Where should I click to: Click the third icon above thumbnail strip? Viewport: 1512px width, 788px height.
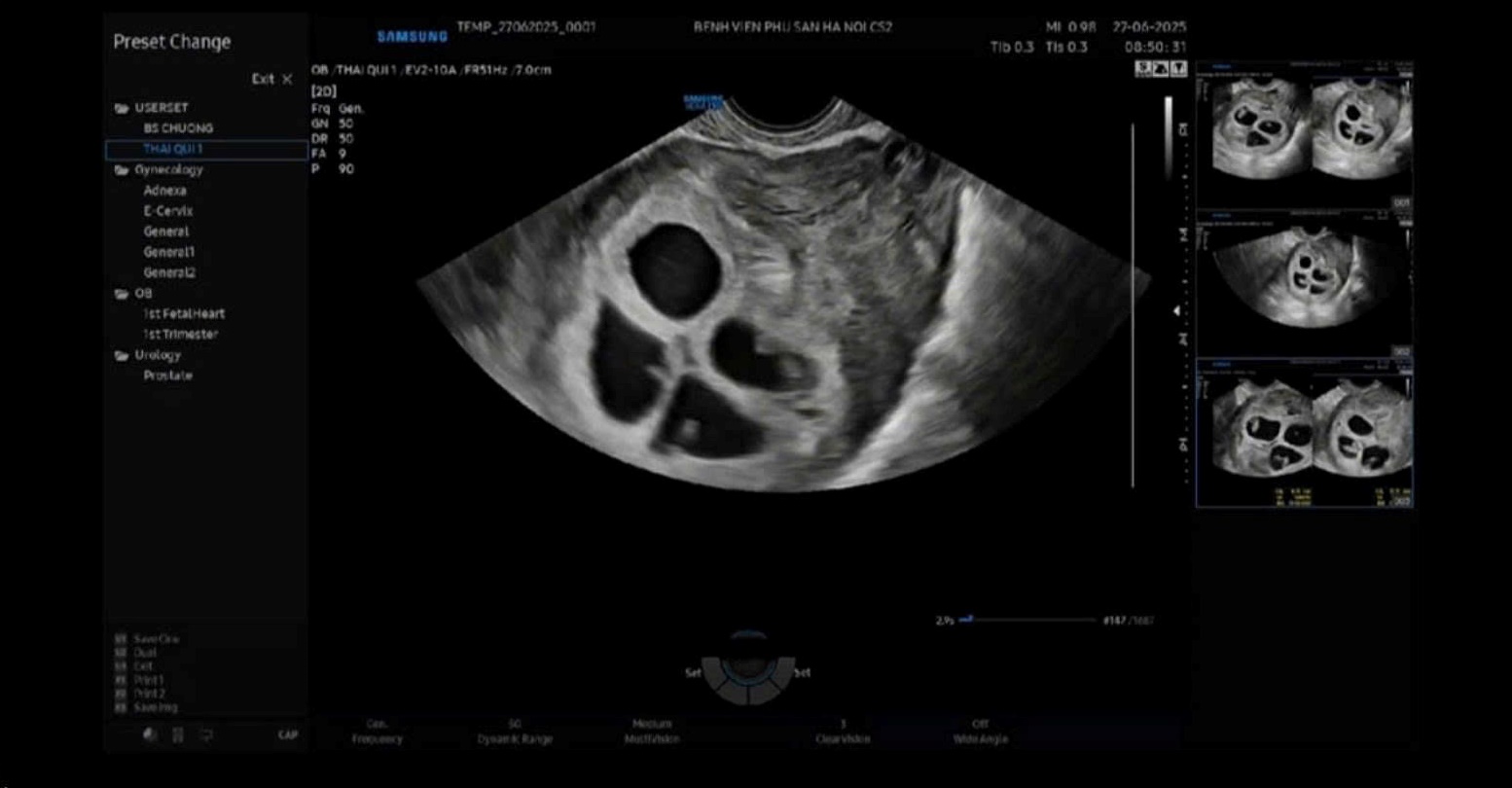click(1178, 68)
